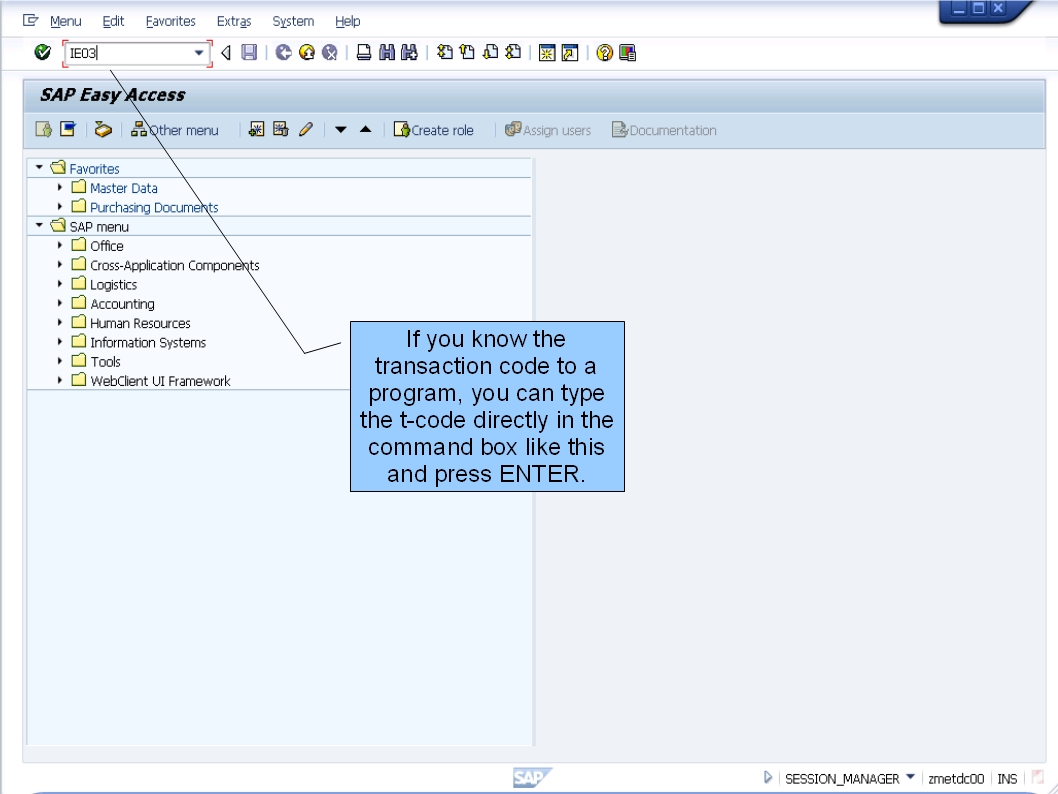Click Add to Favorites icon
1058x794 pixels.
256,130
